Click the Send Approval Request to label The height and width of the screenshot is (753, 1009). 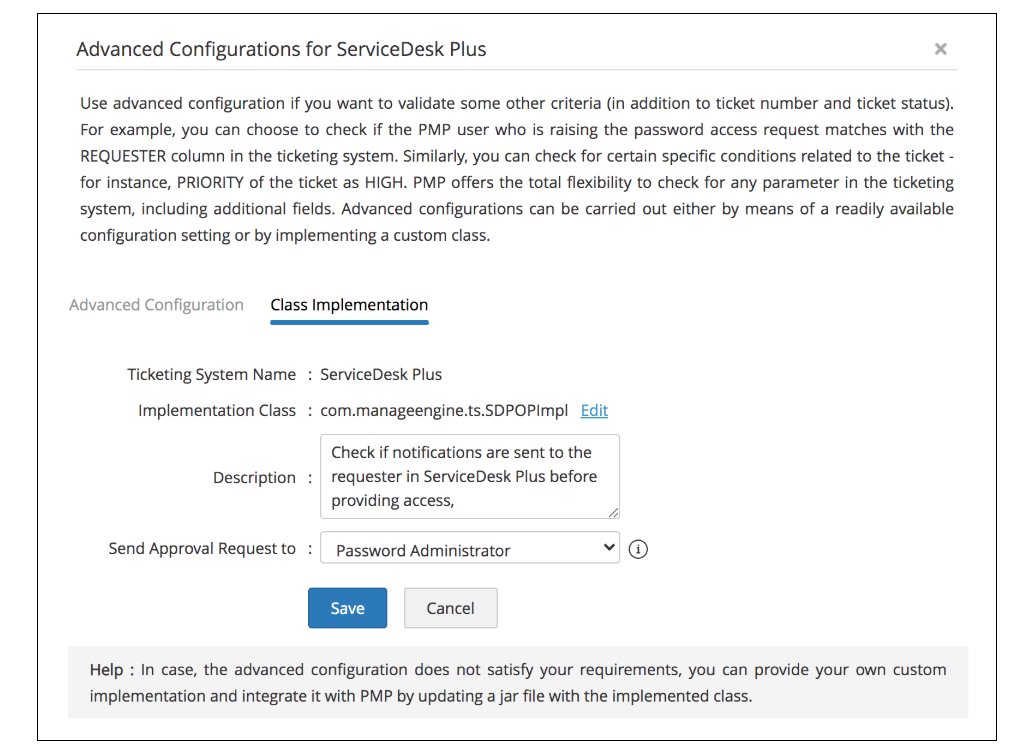pyautogui.click(x=202, y=548)
